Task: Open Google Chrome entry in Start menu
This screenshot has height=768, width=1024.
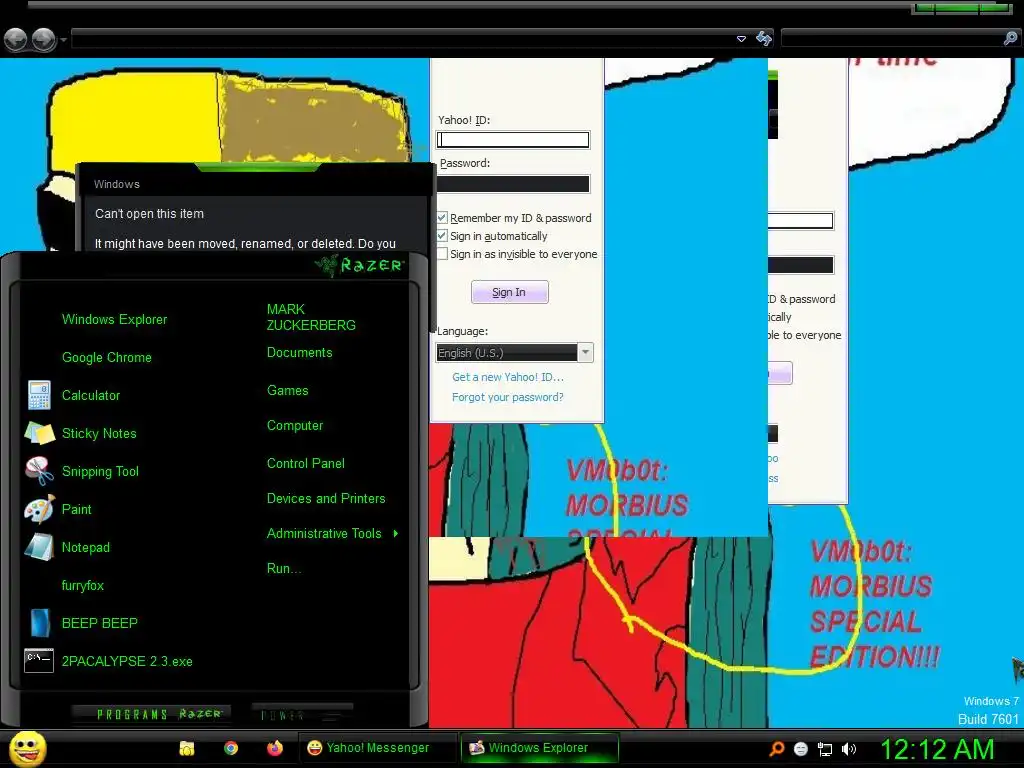Action: pos(106,357)
